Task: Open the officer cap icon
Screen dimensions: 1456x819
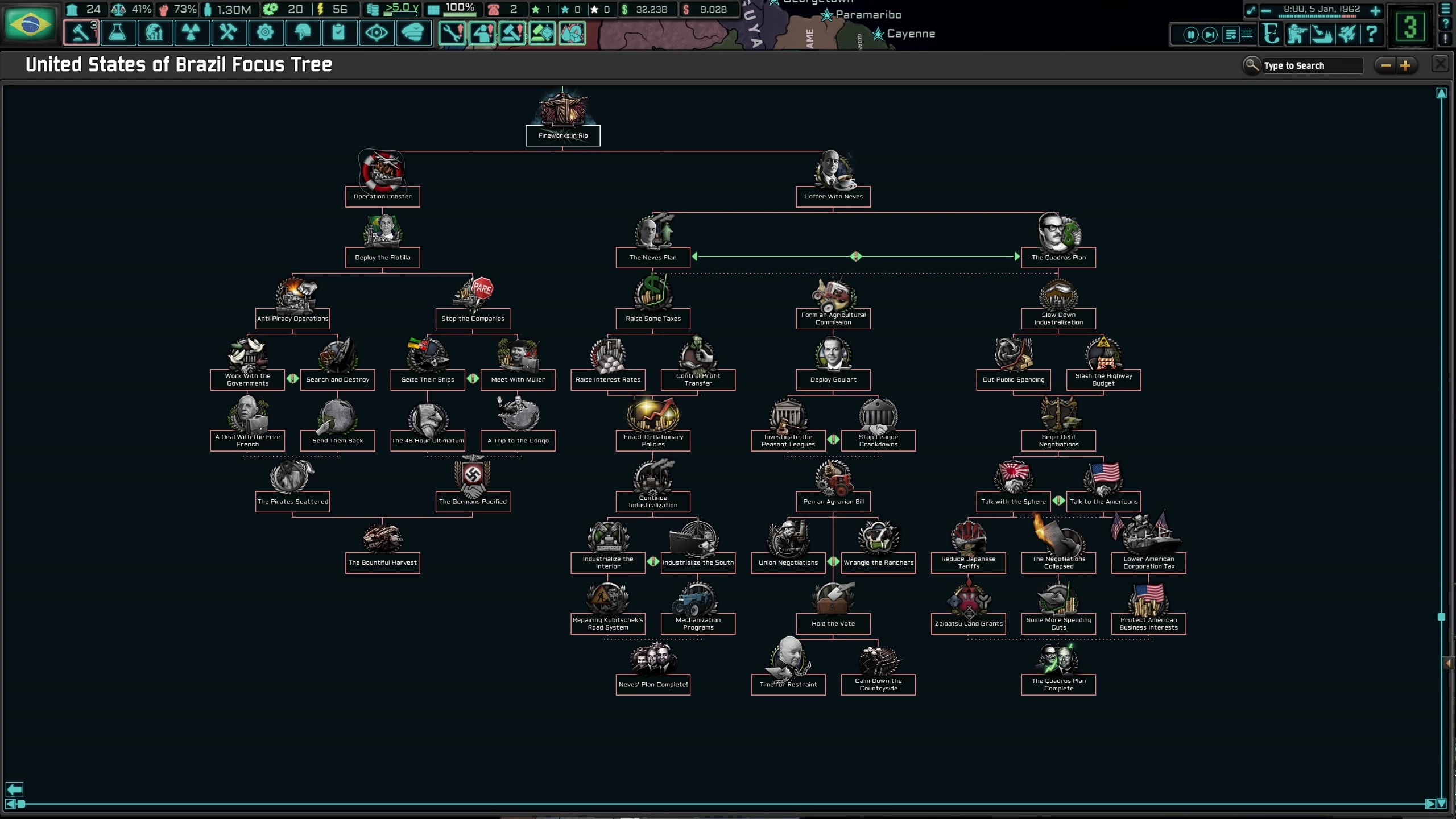Action: (x=413, y=32)
